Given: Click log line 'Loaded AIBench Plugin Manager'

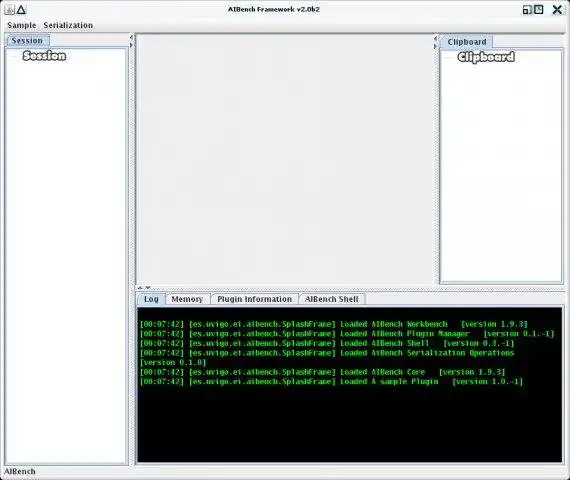Looking at the screenshot, I should [347, 333].
